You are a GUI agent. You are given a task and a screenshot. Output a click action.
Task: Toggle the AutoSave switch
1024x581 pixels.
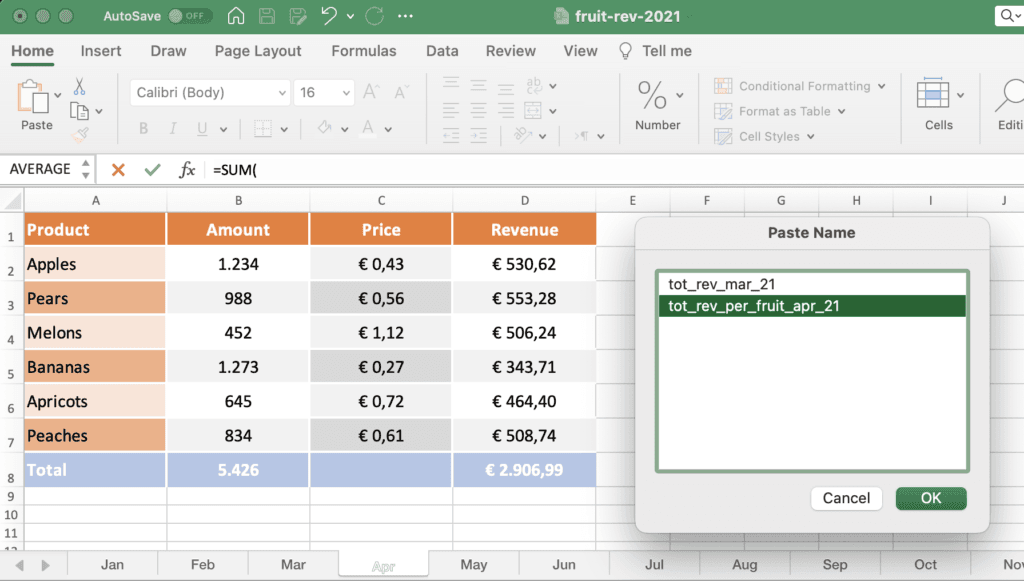tap(189, 17)
